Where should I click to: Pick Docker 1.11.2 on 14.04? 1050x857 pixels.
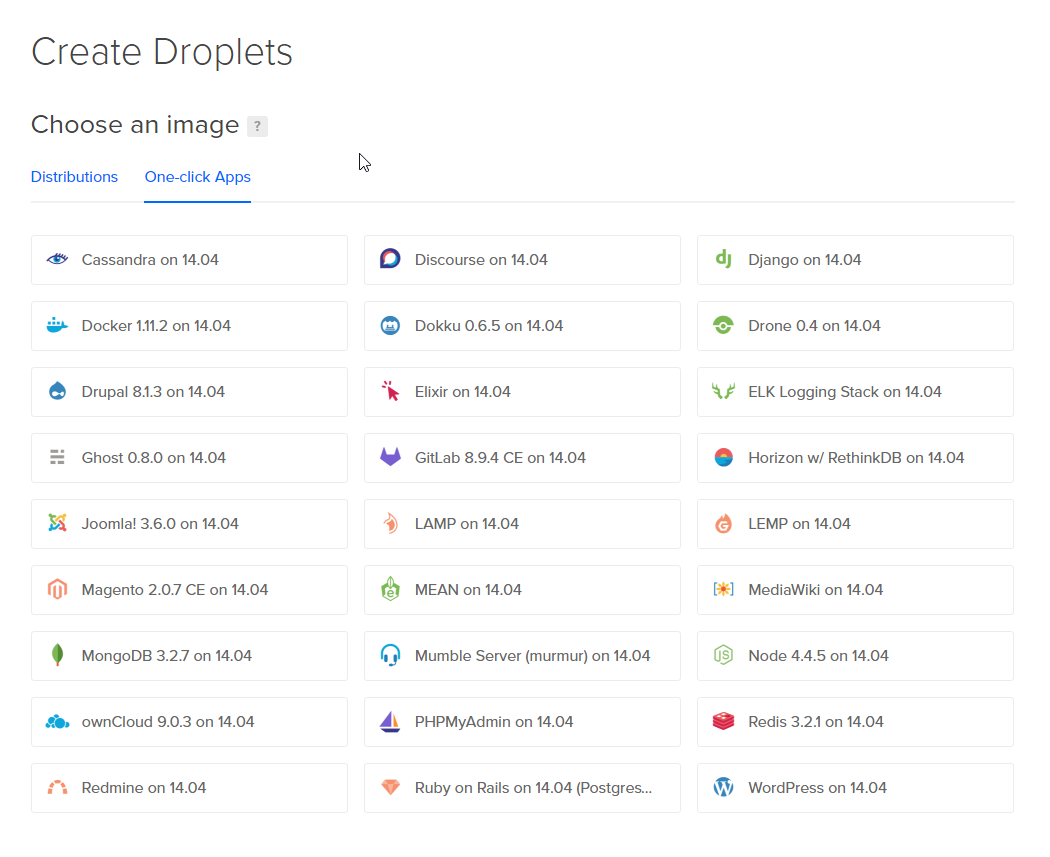click(x=190, y=326)
